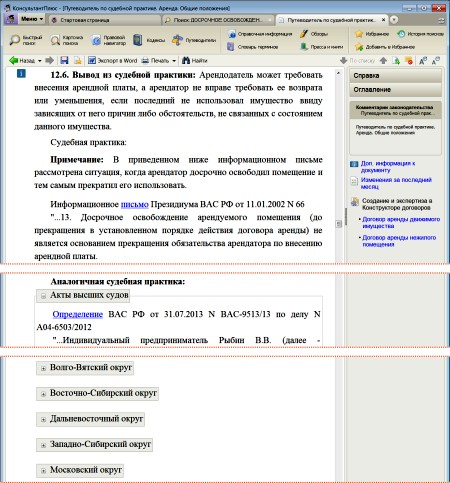Image resolution: width=450 pixels, height=483 pixels.
Task: Open Печать options dropdown arrow
Action: click(x=174, y=61)
